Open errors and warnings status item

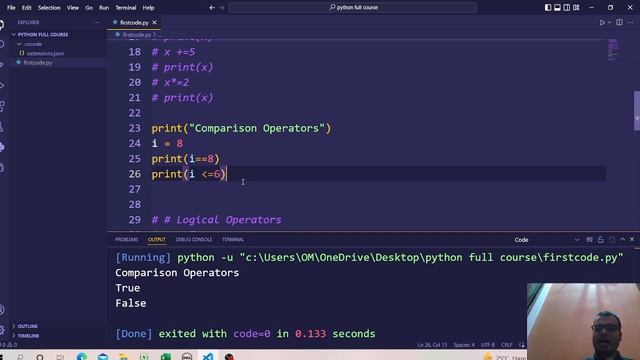9,344
